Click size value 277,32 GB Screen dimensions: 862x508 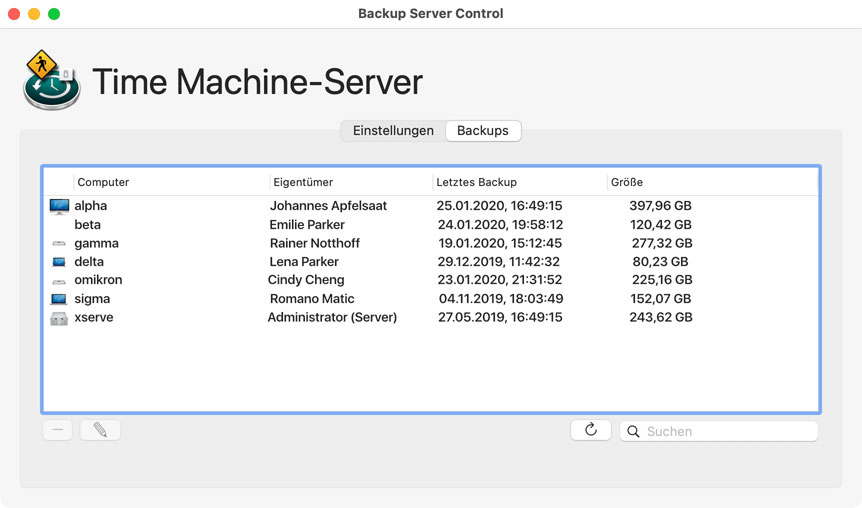(662, 243)
